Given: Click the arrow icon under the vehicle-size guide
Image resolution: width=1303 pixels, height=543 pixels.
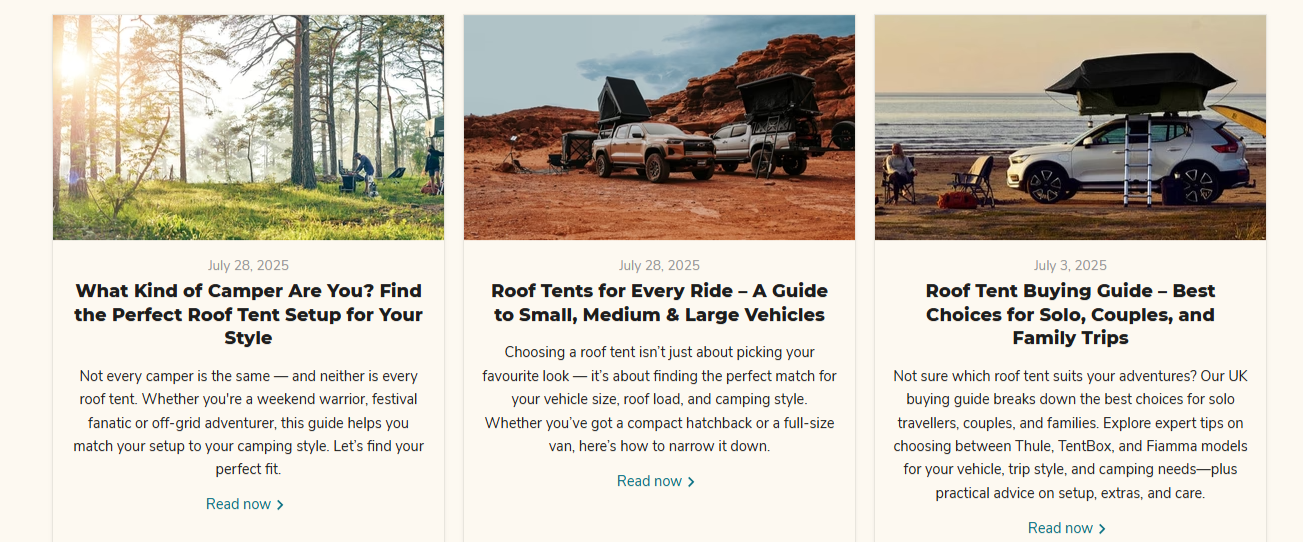Looking at the screenshot, I should 691,482.
